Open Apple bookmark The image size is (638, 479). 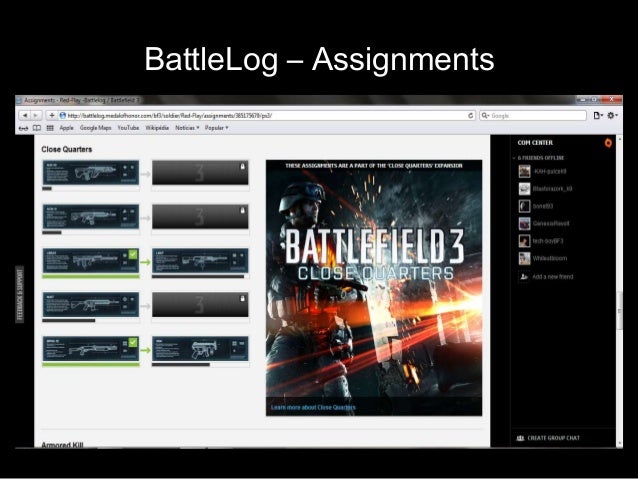coord(67,128)
